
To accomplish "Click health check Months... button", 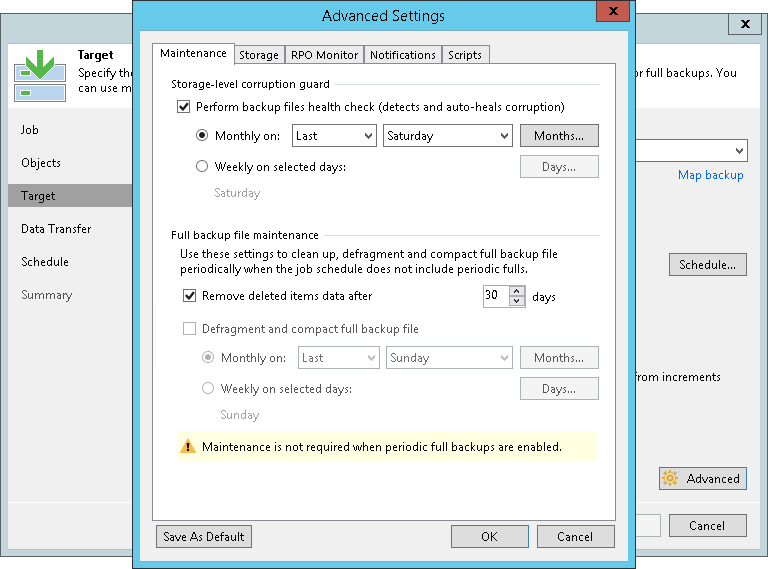I will [559, 136].
